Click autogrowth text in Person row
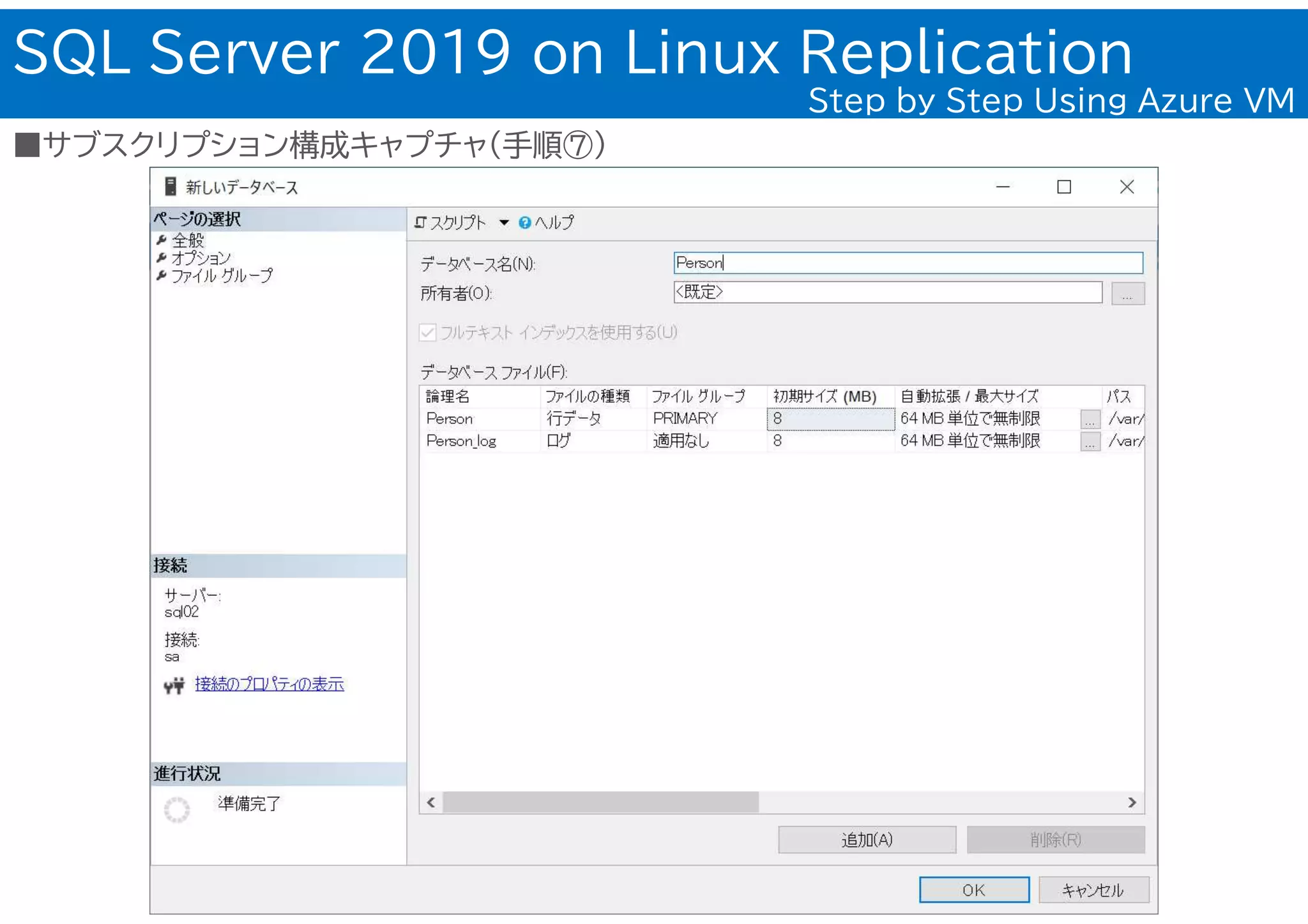 (x=970, y=419)
